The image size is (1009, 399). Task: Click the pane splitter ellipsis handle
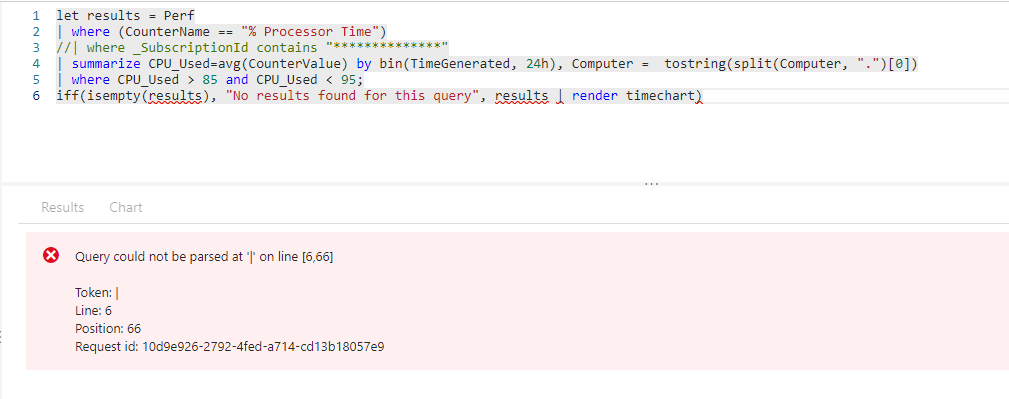click(651, 183)
